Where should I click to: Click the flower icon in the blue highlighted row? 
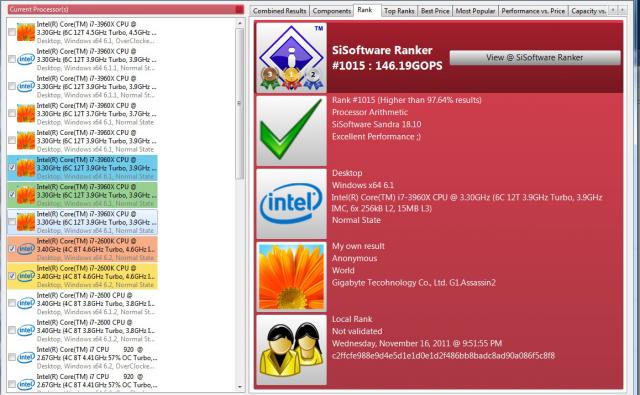point(26,168)
